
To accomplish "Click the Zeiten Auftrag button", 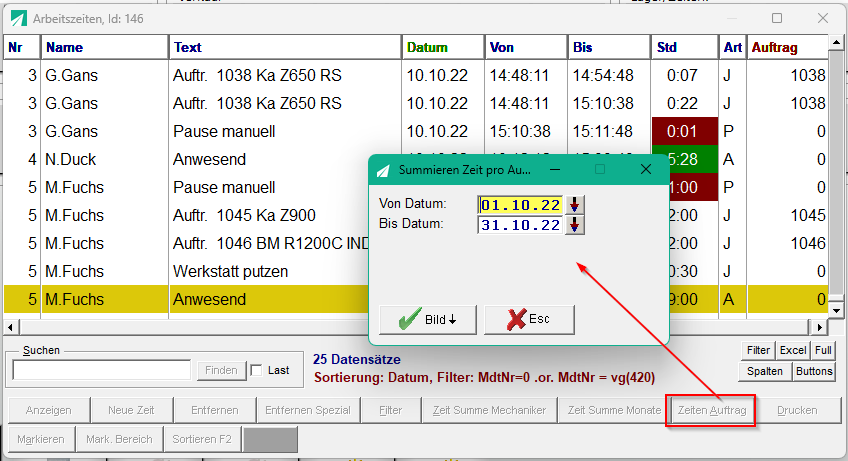I will pos(712,410).
